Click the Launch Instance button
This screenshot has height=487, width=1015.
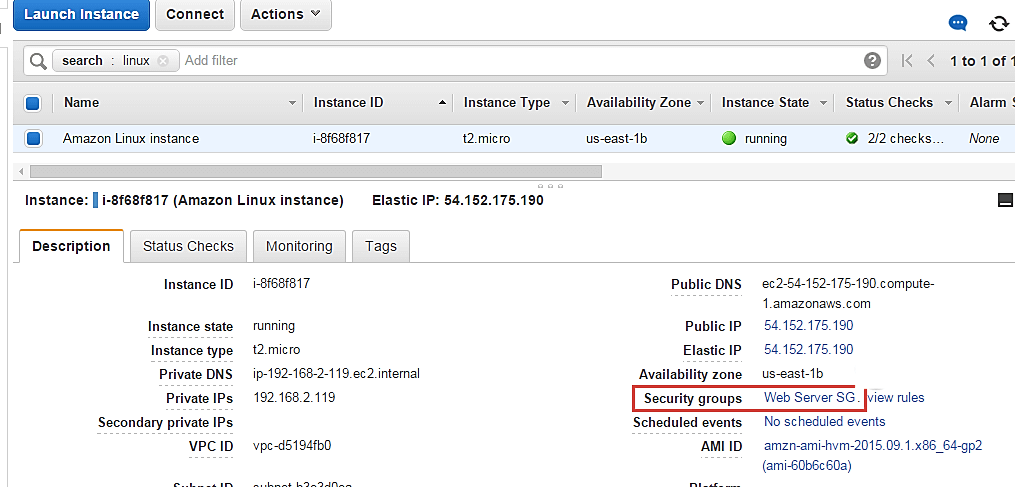[82, 14]
